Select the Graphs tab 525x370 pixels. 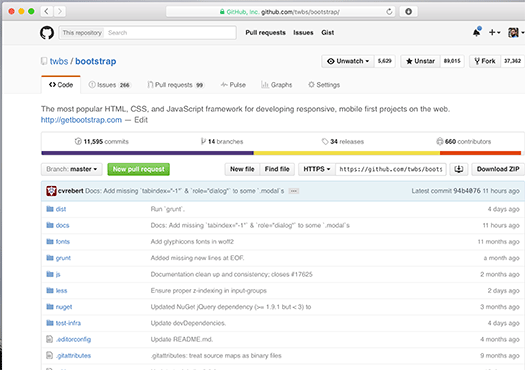(277, 85)
